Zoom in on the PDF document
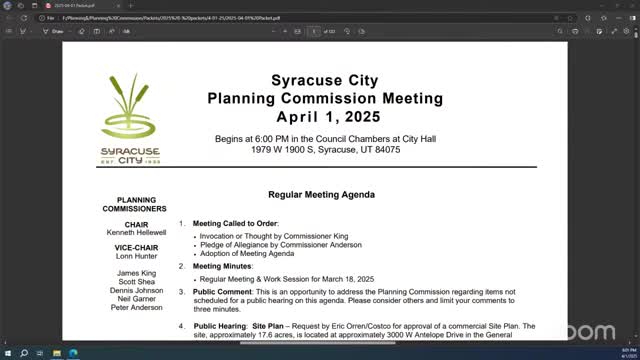 tap(285, 31)
